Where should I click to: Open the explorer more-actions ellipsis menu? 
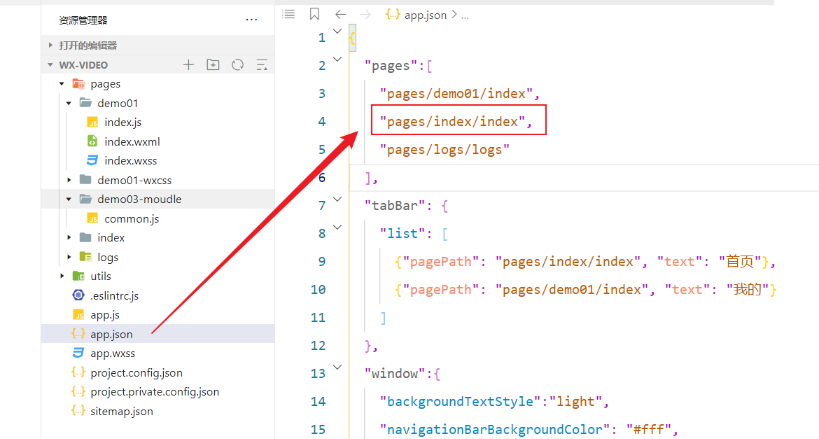click(x=251, y=20)
